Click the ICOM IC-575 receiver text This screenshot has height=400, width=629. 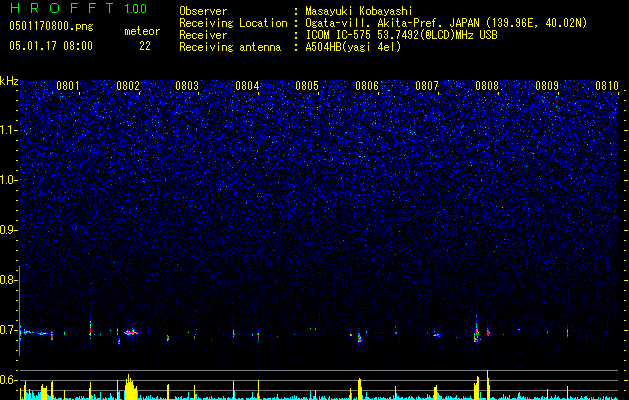(401, 35)
